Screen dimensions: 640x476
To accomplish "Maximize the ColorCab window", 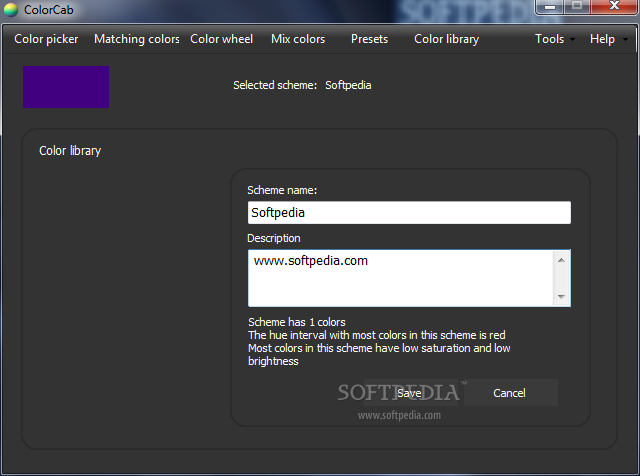I will coord(577,7).
